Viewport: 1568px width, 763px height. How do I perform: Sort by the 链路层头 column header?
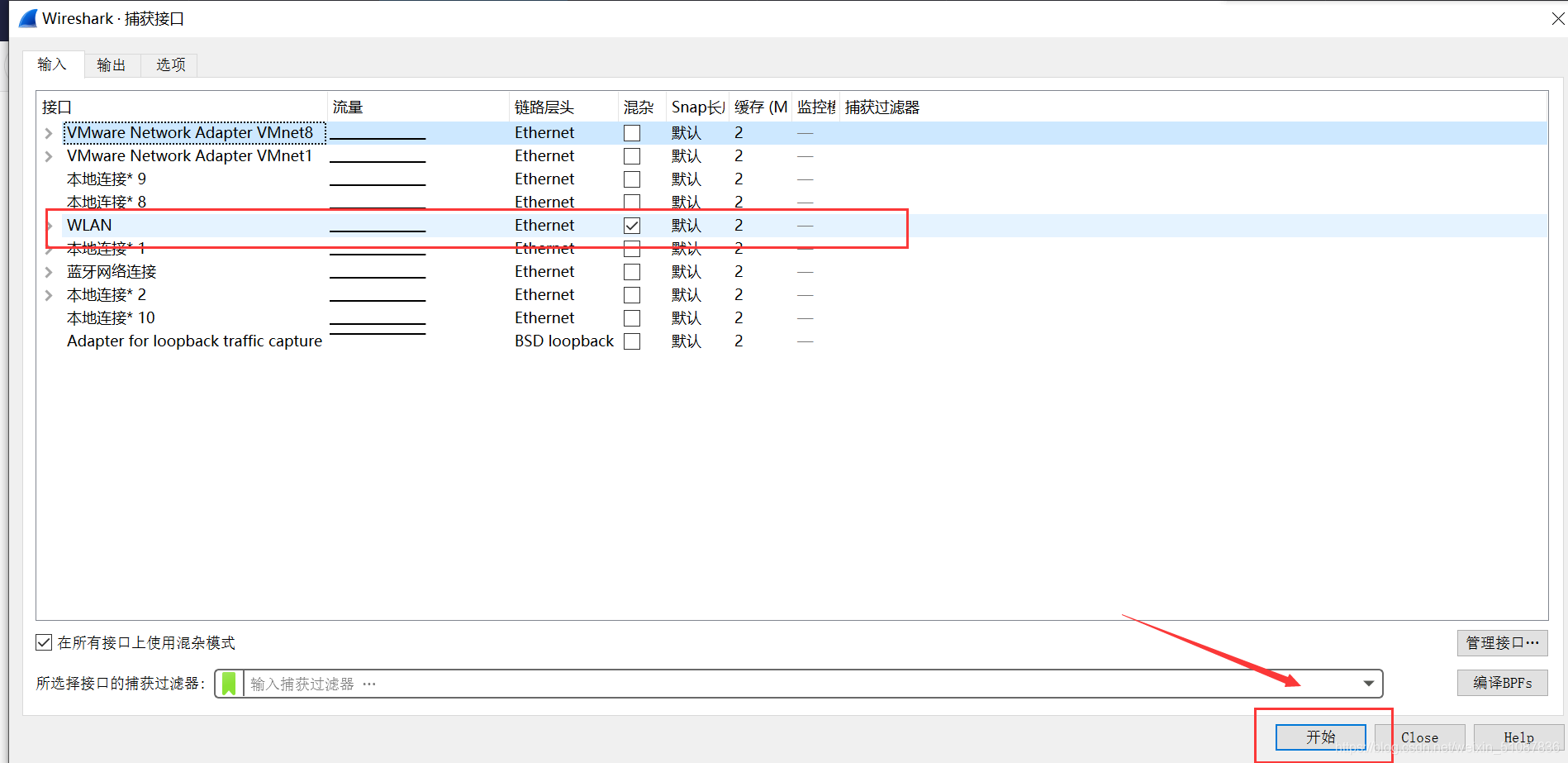point(564,107)
